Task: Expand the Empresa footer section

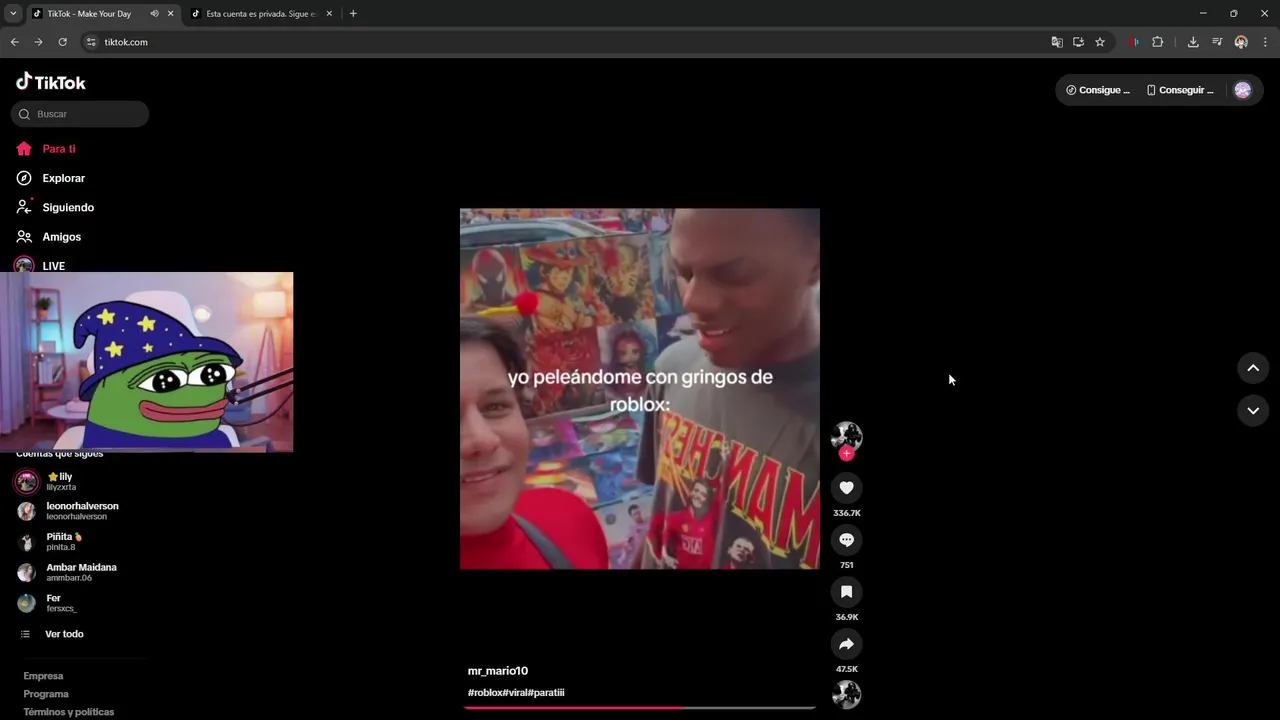Action: point(43,676)
